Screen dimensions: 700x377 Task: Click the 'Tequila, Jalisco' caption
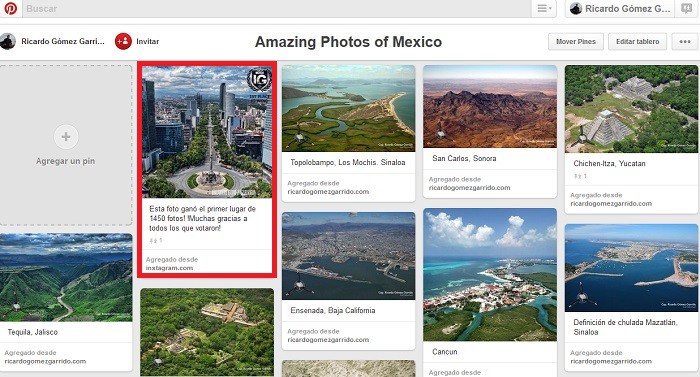(33, 332)
